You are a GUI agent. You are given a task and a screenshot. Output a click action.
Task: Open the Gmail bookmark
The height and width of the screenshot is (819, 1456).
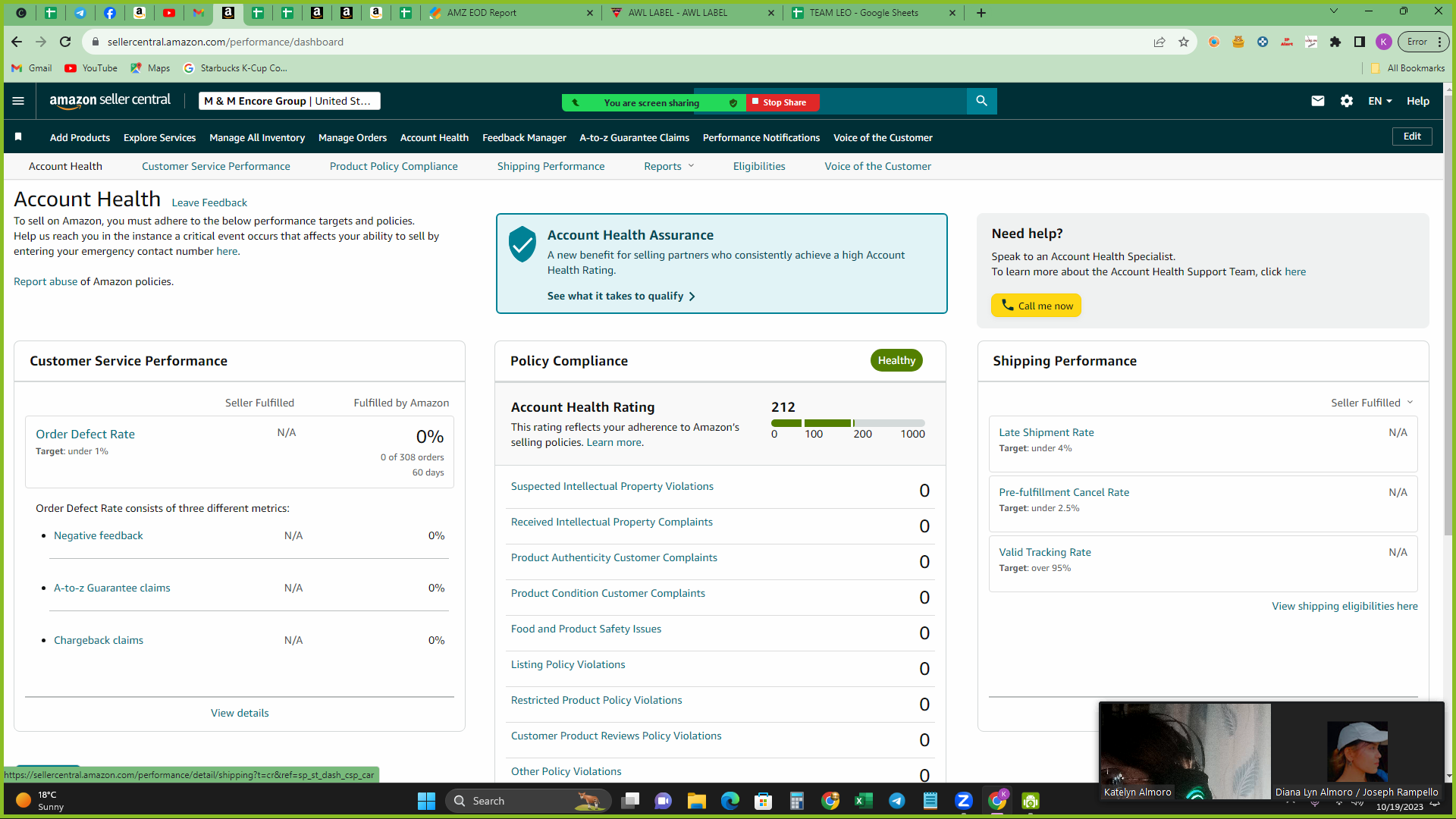click(x=32, y=68)
